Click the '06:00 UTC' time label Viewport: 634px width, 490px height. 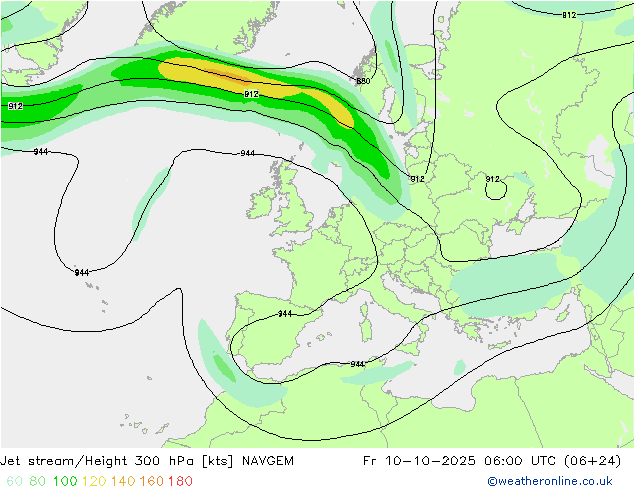520,461
